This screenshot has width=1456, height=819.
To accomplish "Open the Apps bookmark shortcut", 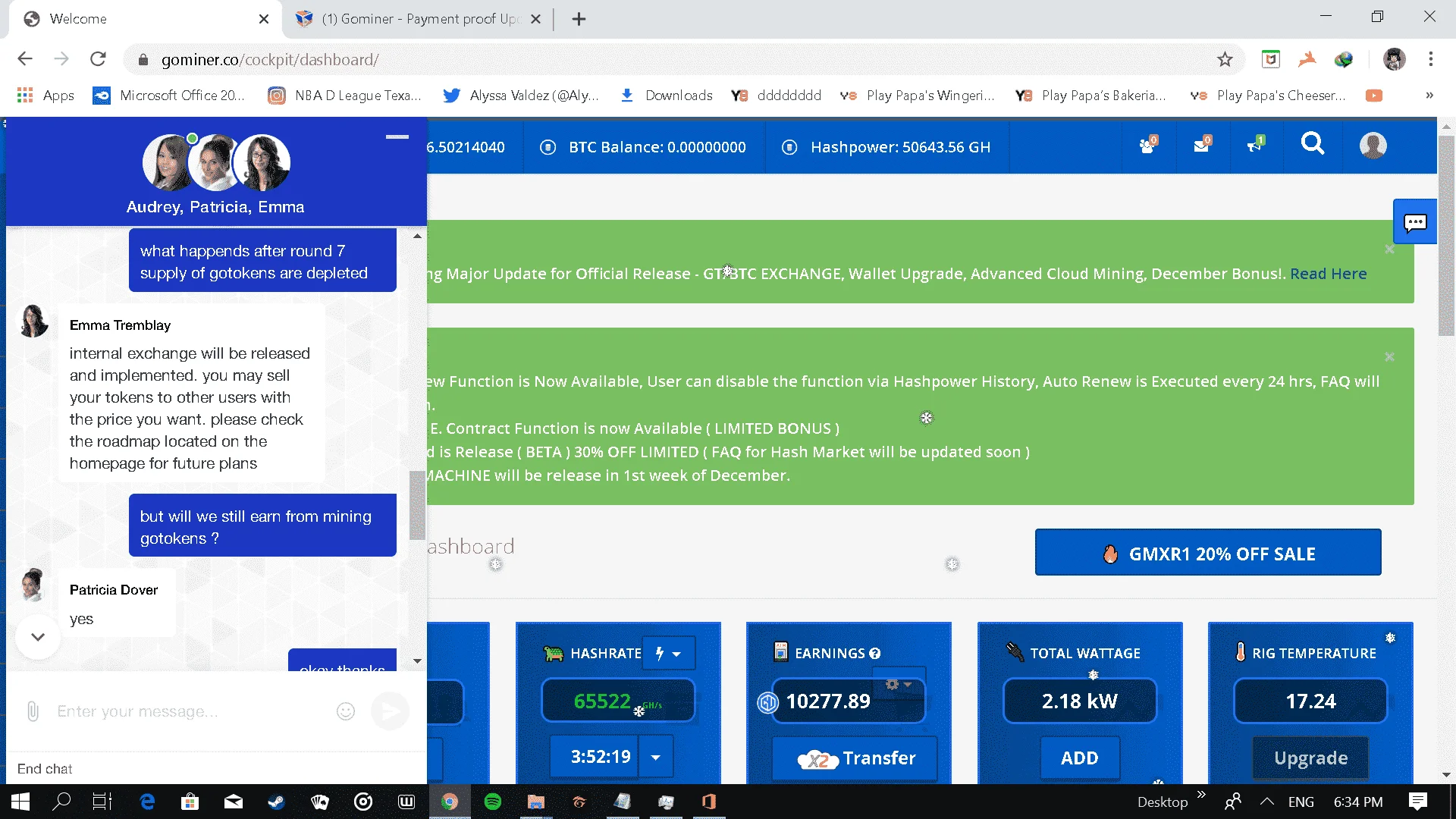I will pos(45,96).
